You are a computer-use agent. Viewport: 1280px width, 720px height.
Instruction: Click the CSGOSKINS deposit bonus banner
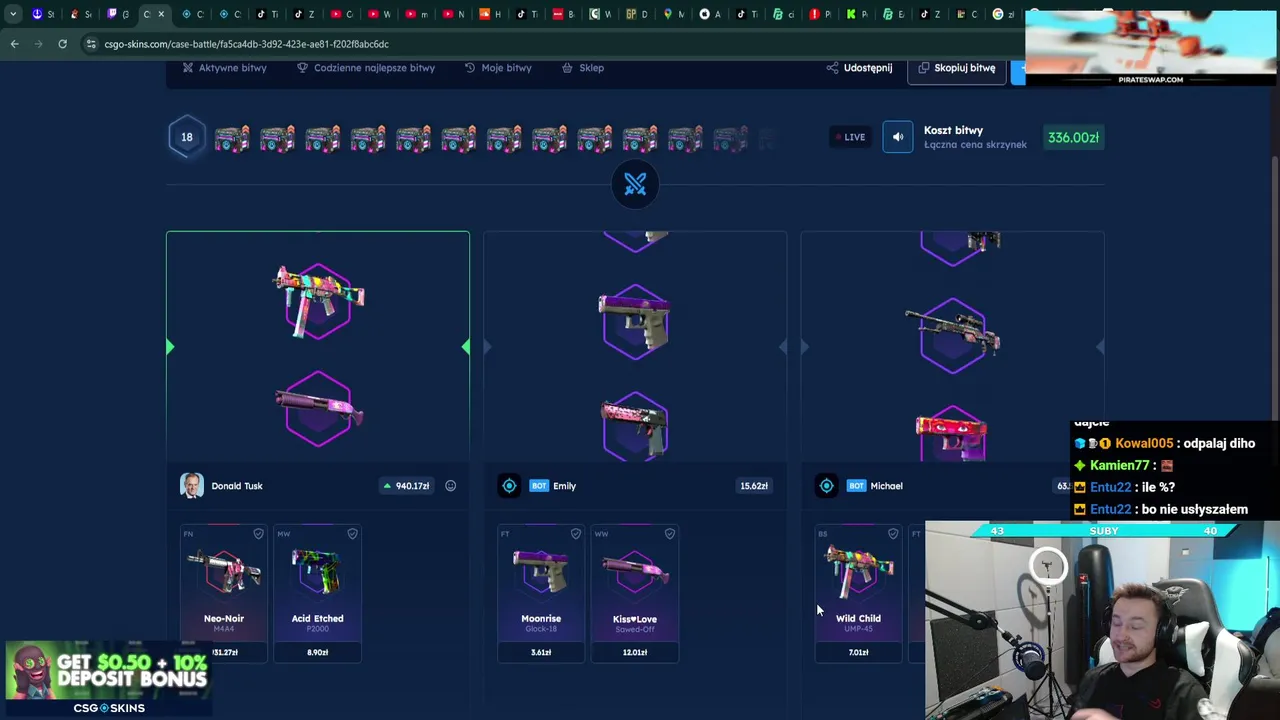[x=108, y=680]
